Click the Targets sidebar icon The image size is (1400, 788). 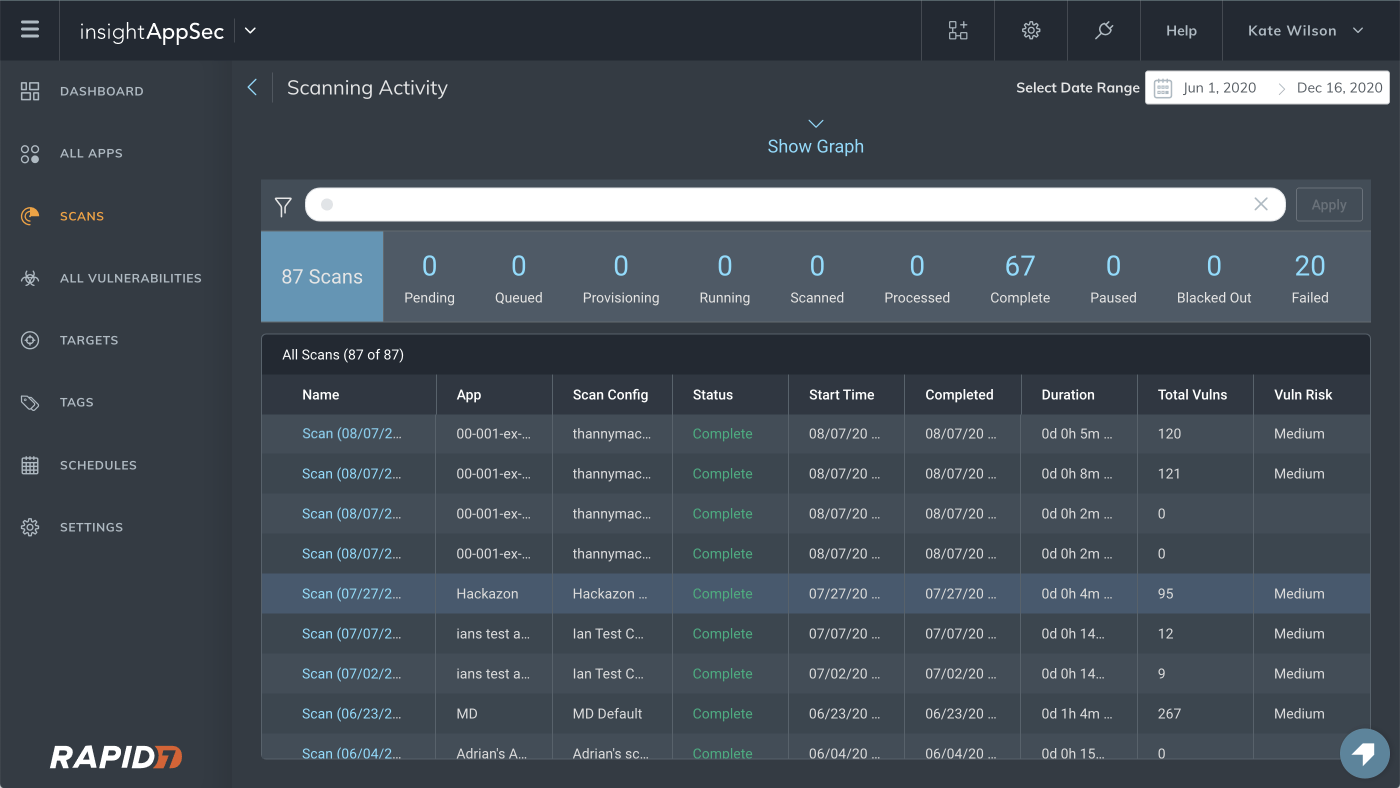30,340
